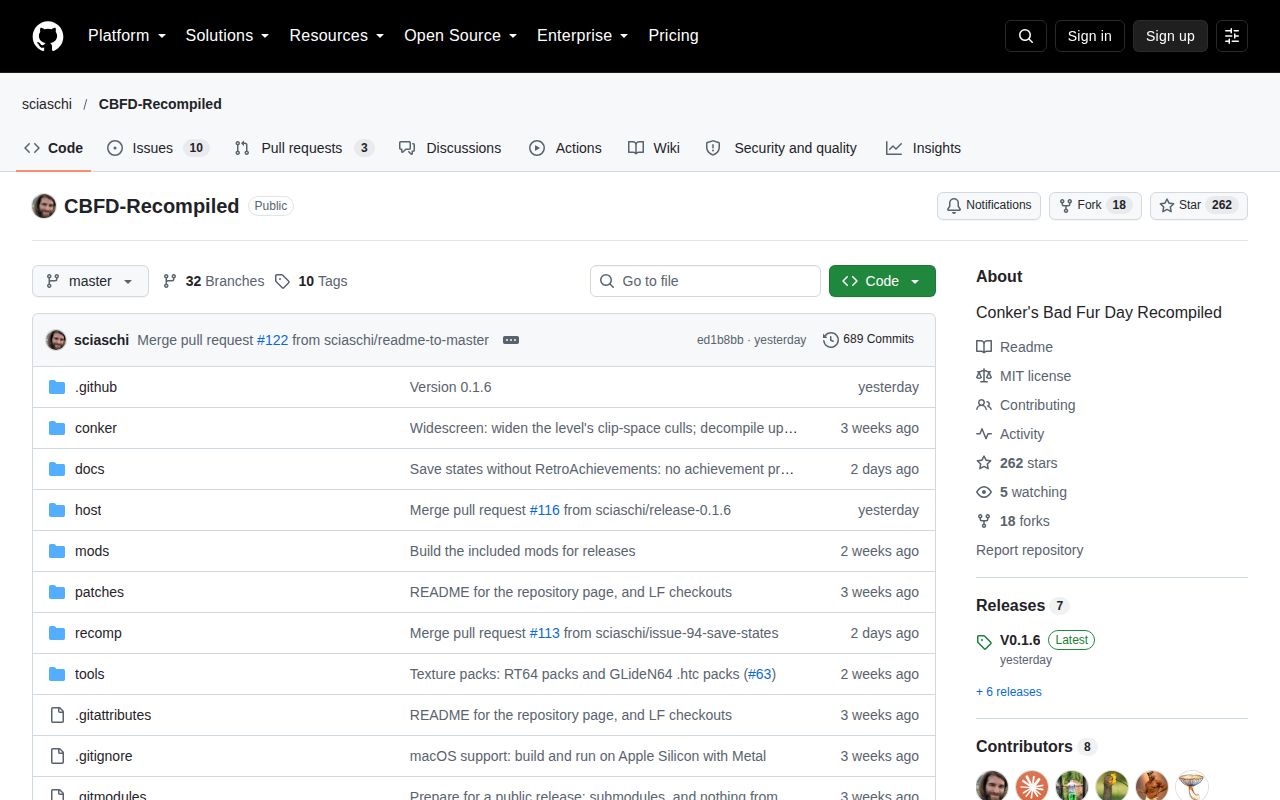Focus the Go to file search field

tap(705, 281)
